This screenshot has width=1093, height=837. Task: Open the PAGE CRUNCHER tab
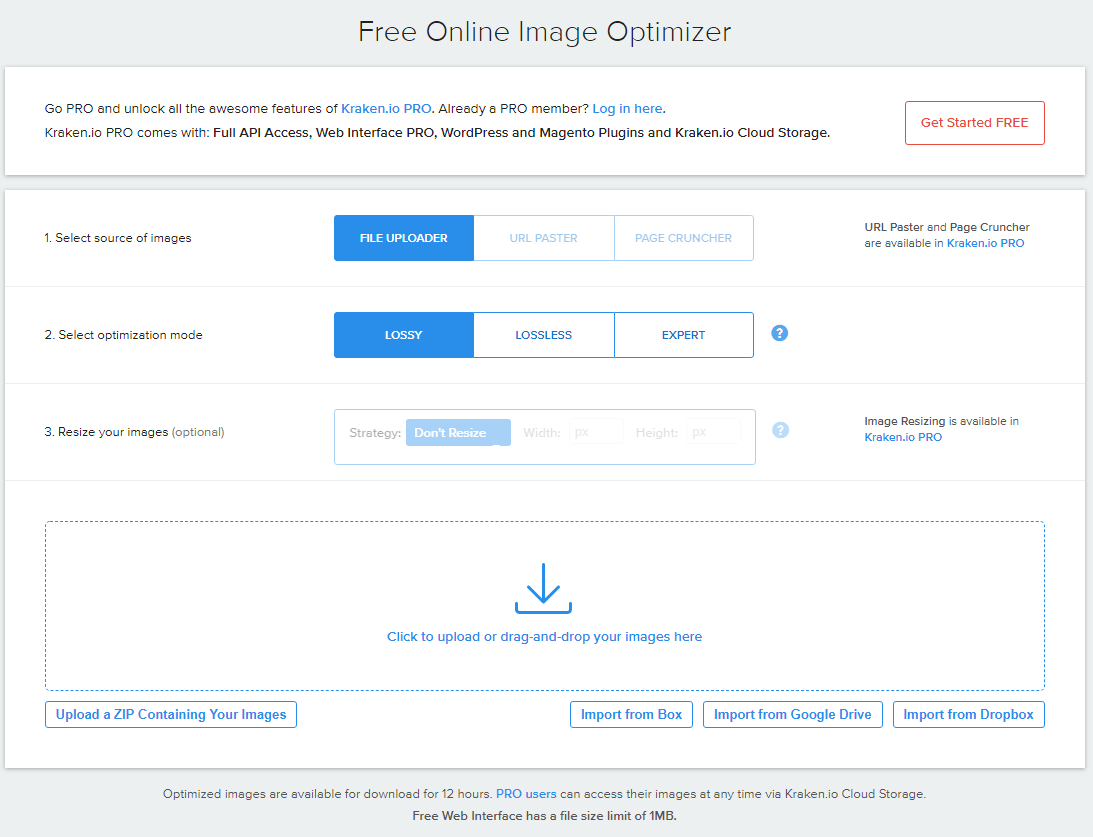tap(683, 238)
